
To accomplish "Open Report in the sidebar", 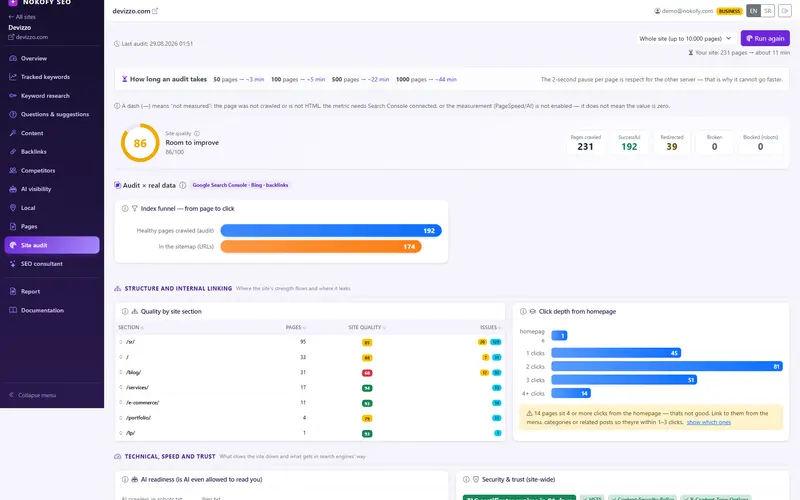I will tap(52, 291).
